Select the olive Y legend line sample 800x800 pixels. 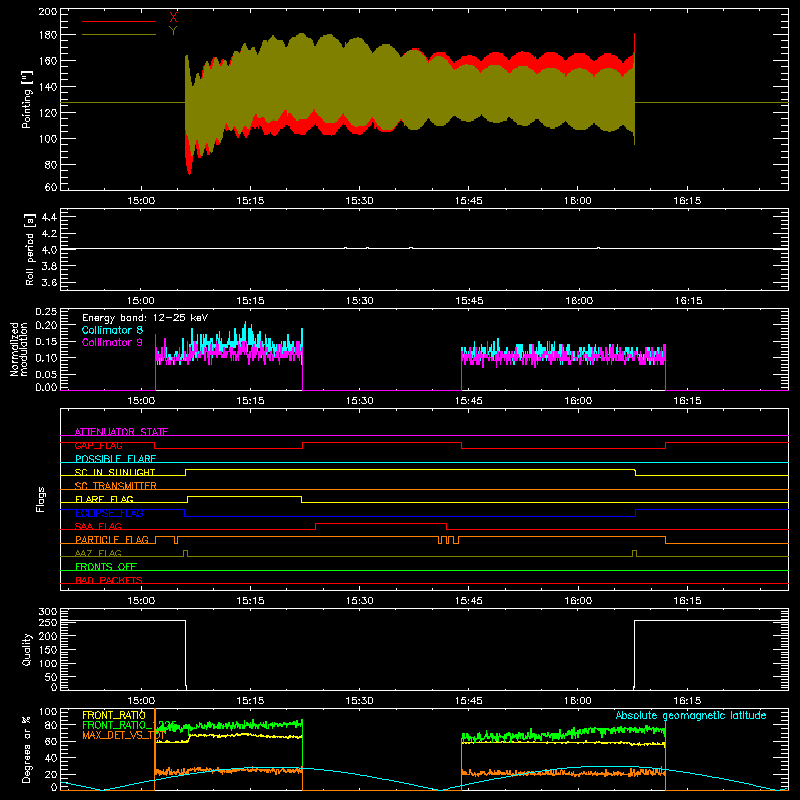click(x=119, y=34)
